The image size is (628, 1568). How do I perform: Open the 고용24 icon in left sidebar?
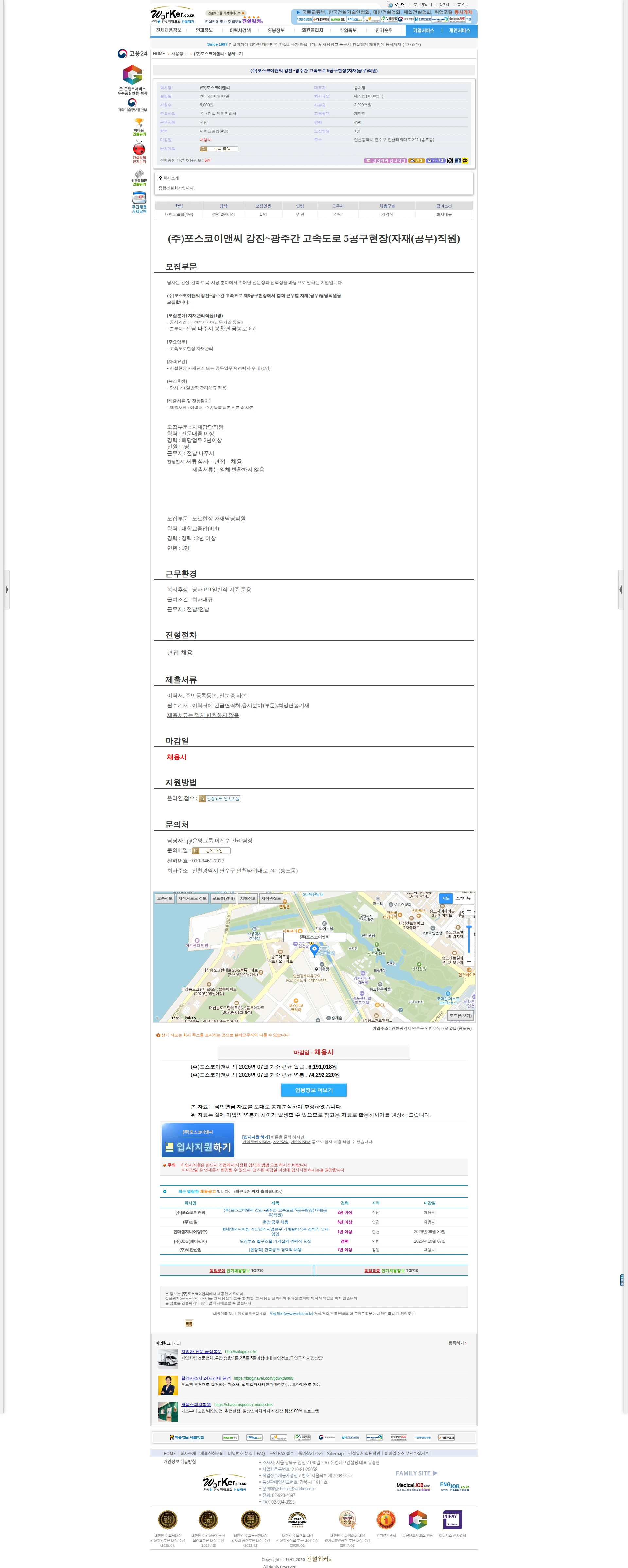[x=133, y=54]
